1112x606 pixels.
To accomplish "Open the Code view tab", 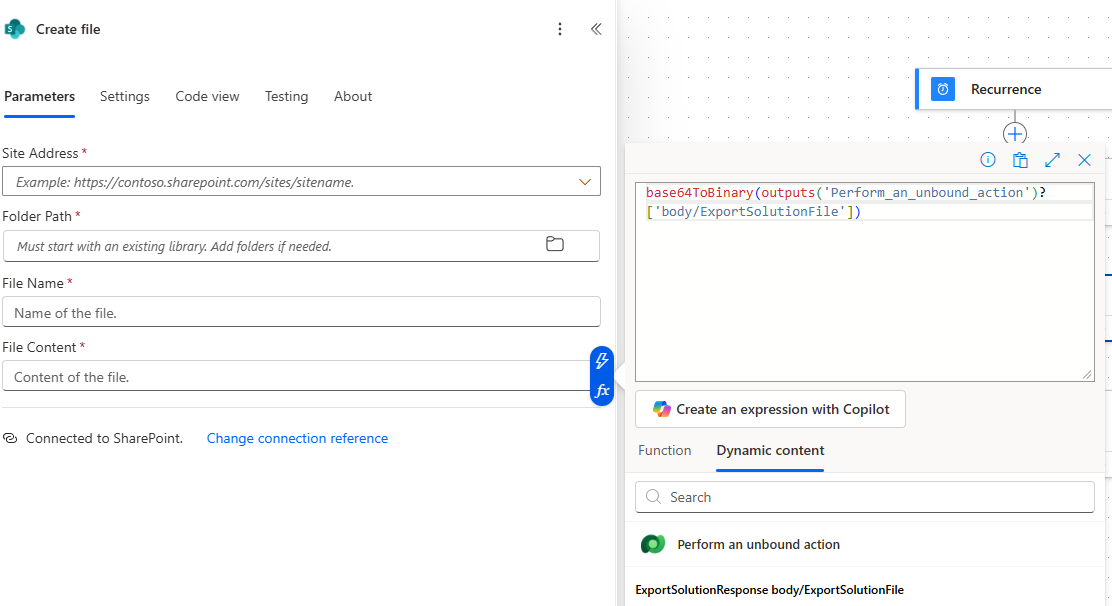I will coord(207,96).
